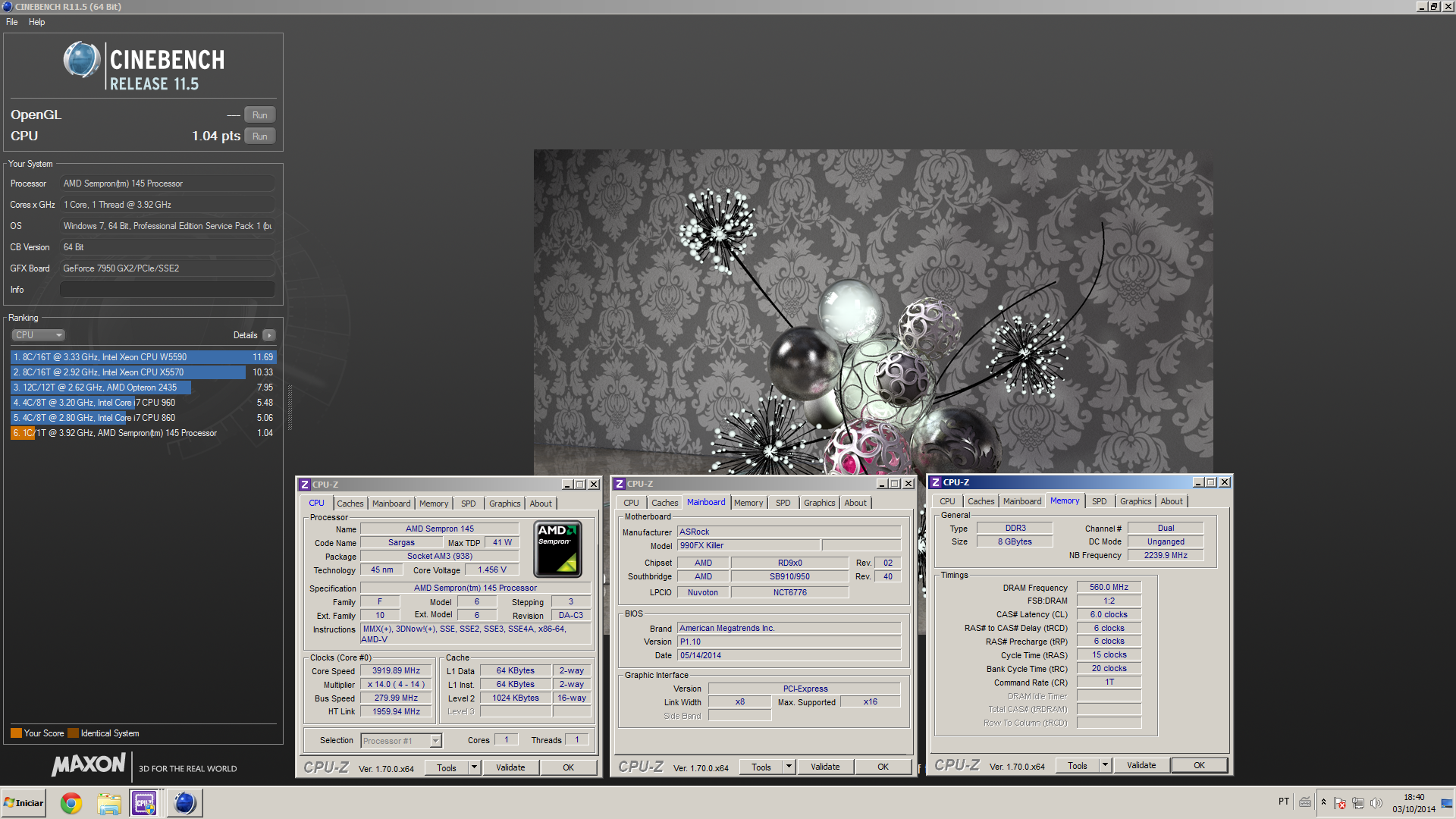1456x819 pixels.
Task: Open the Cinebench sphere taskbar icon
Action: 184,803
